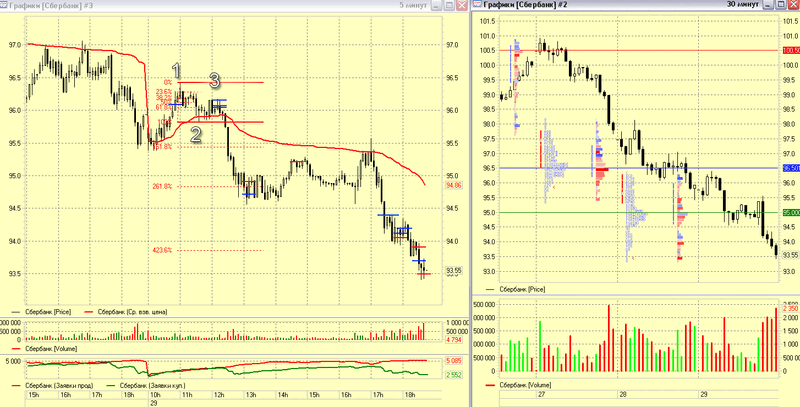Minimize the Сбербанк #3 five-minute chart
This screenshot has height=407, width=800.
pos(437,5)
